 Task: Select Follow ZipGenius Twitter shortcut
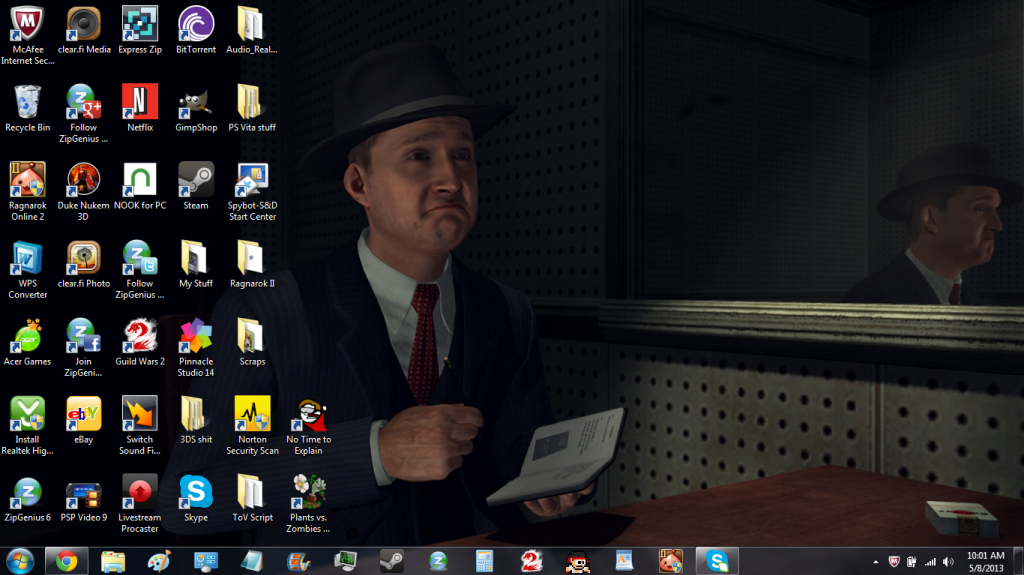tap(140, 270)
